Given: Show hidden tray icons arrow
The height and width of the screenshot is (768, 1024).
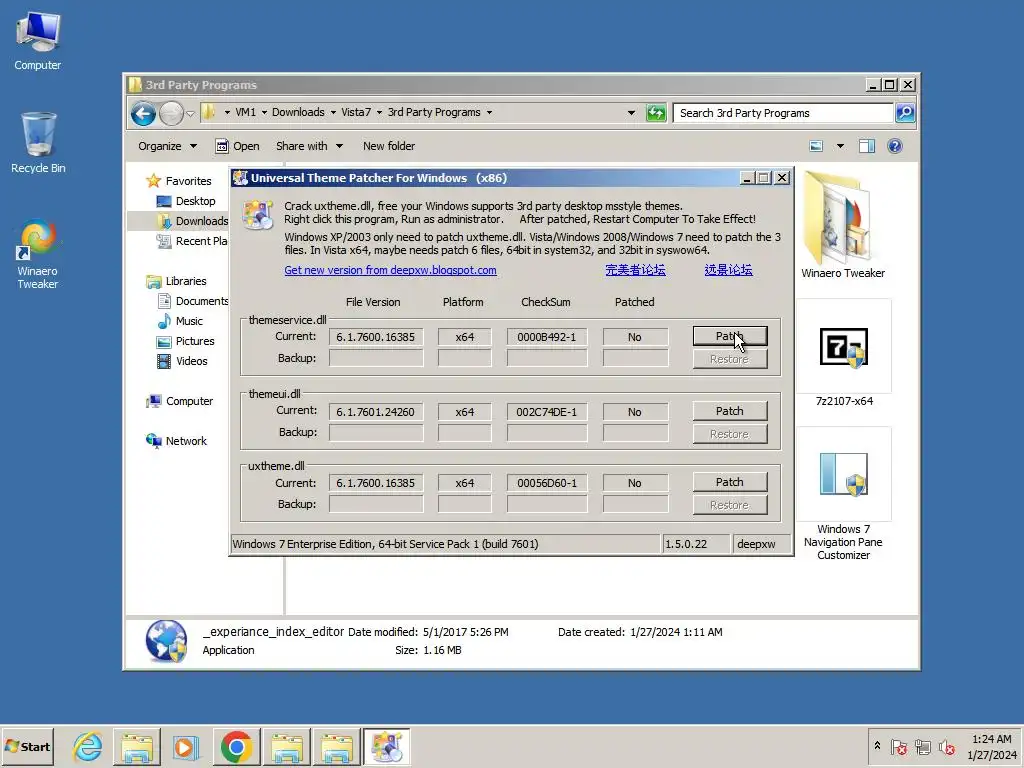Looking at the screenshot, I should 877,746.
